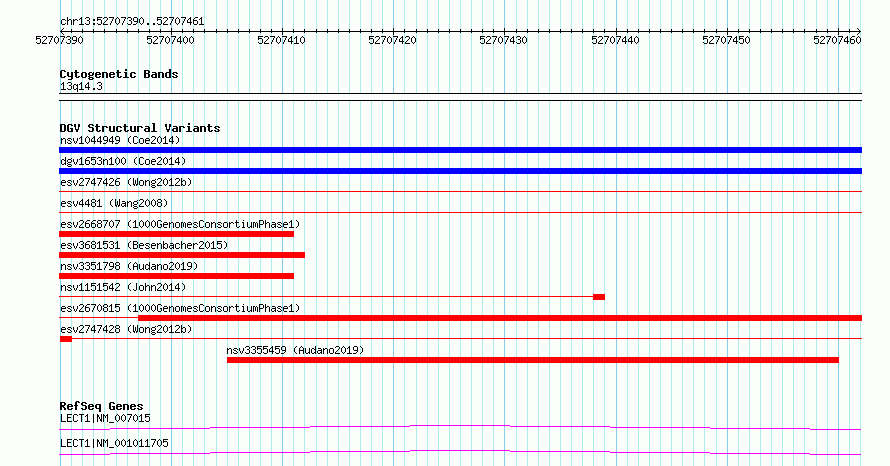This screenshot has width=890, height=466.
Task: Click nsv3355459 (Audano2019) label
Action: point(295,350)
